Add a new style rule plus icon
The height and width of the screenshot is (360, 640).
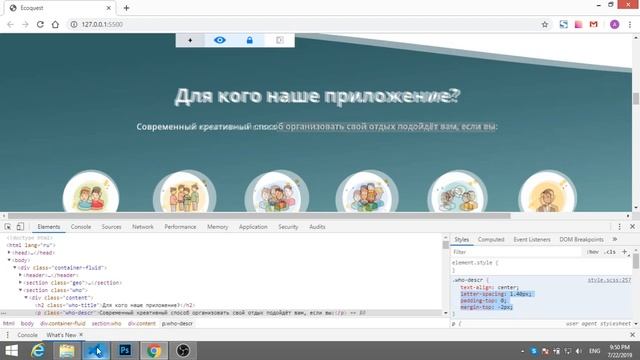pos(624,252)
